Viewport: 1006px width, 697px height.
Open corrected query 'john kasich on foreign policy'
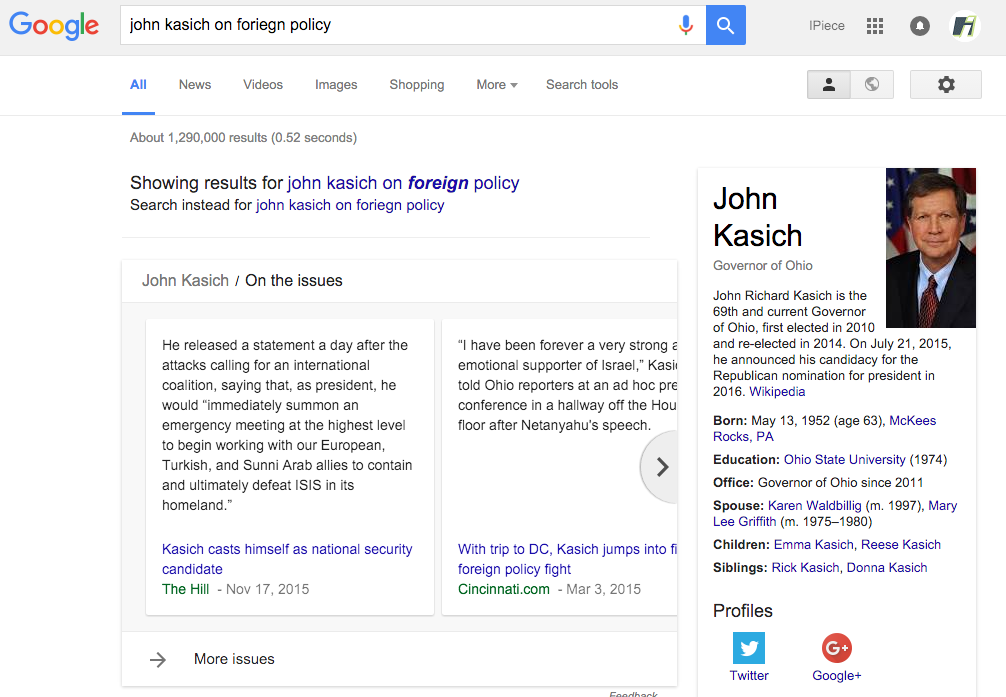tap(403, 183)
